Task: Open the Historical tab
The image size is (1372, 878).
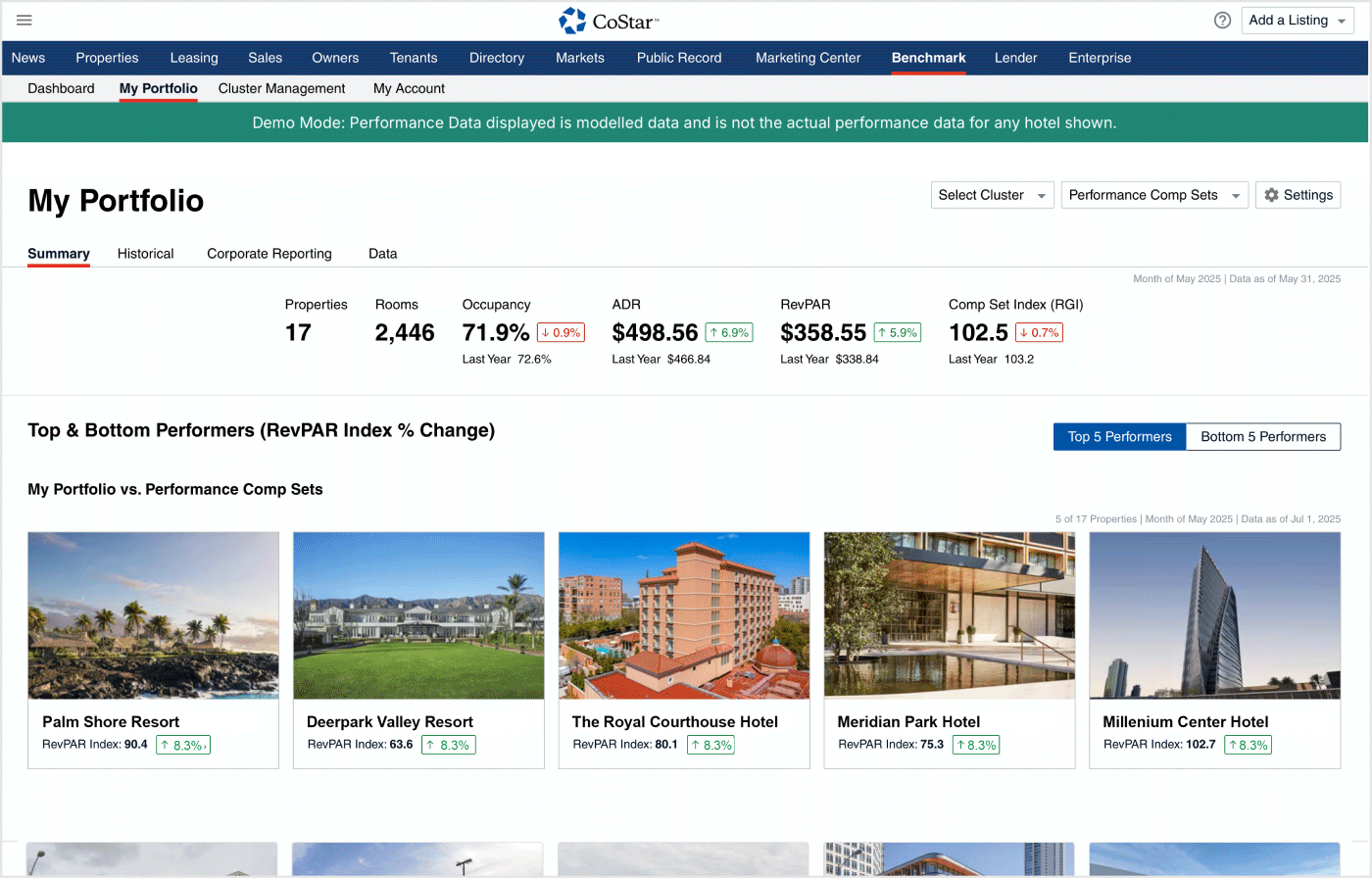Action: pyautogui.click(x=145, y=254)
